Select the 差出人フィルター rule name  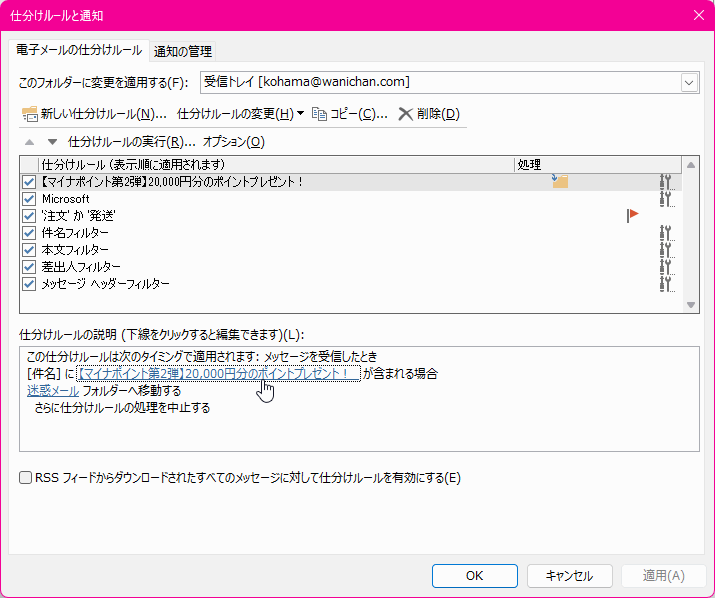81,267
